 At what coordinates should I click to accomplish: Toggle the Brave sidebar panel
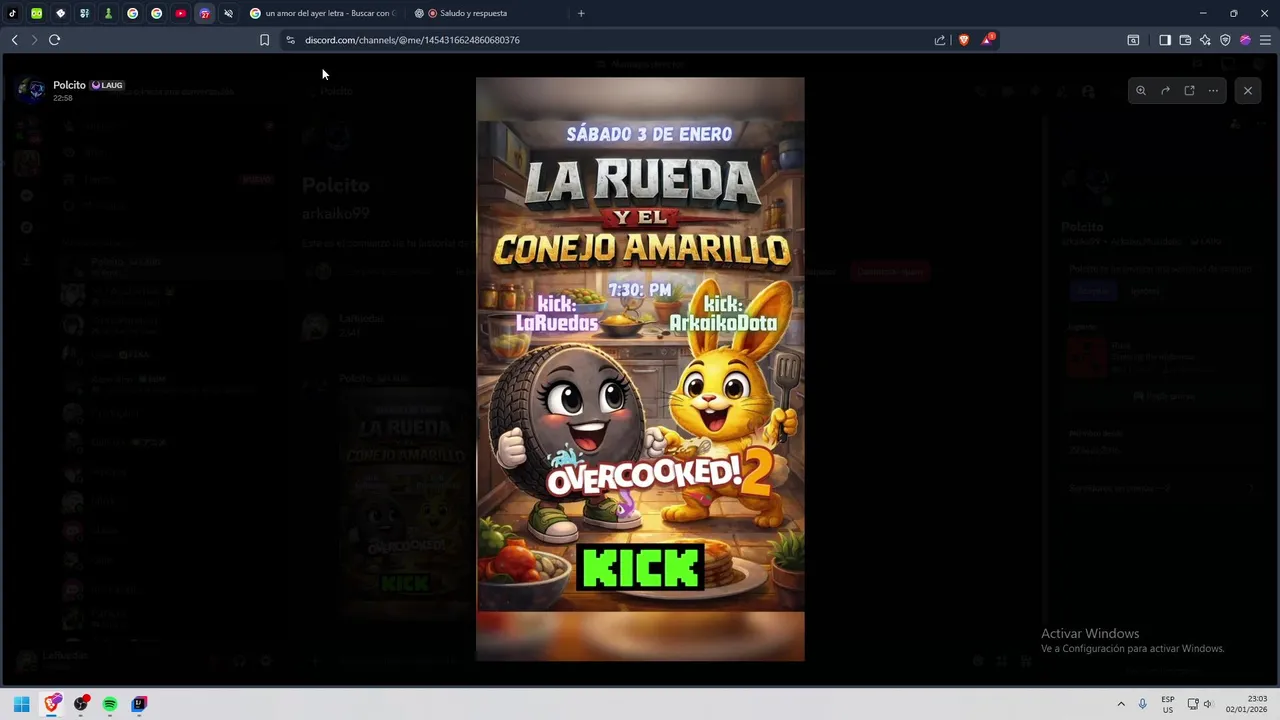pos(1165,40)
